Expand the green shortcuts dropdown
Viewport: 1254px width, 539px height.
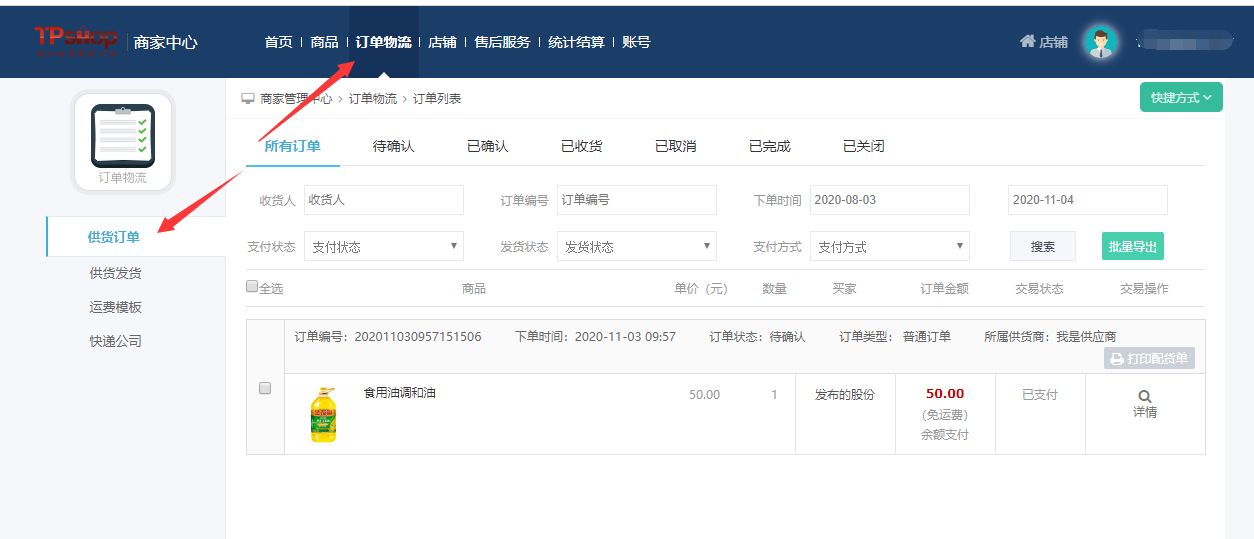pos(1181,98)
